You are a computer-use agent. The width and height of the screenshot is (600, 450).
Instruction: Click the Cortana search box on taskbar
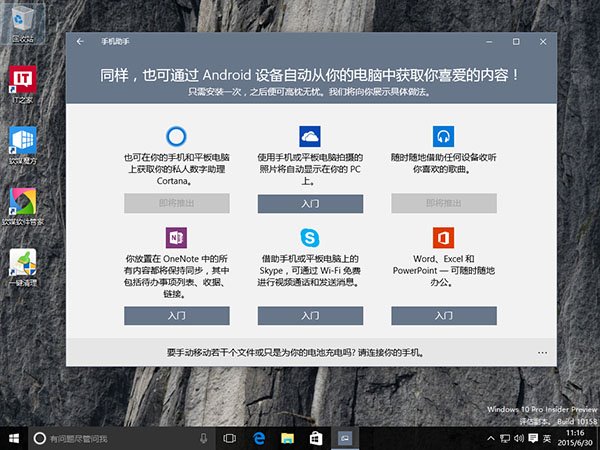tap(121, 439)
